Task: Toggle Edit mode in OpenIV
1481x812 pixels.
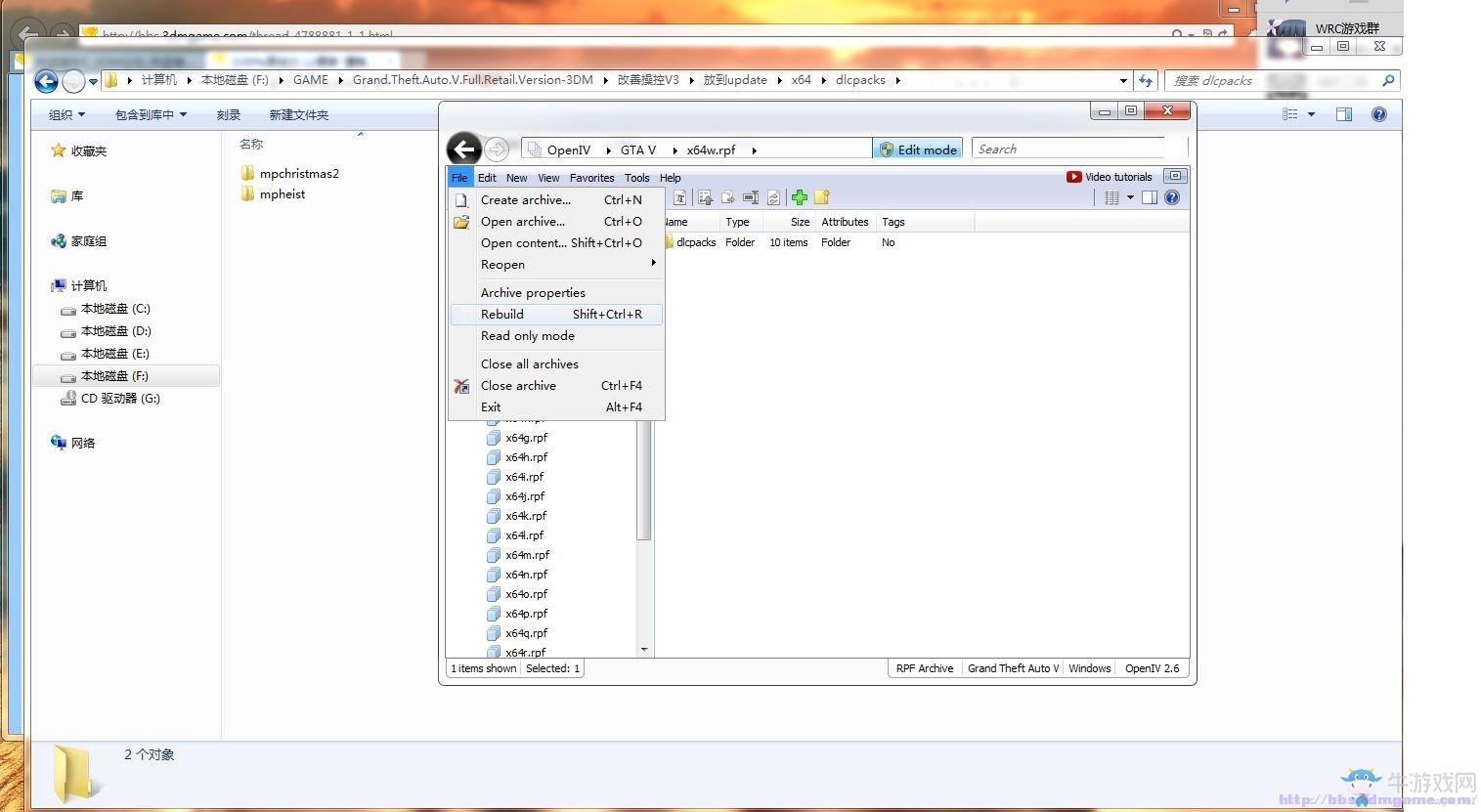Action: [918, 150]
